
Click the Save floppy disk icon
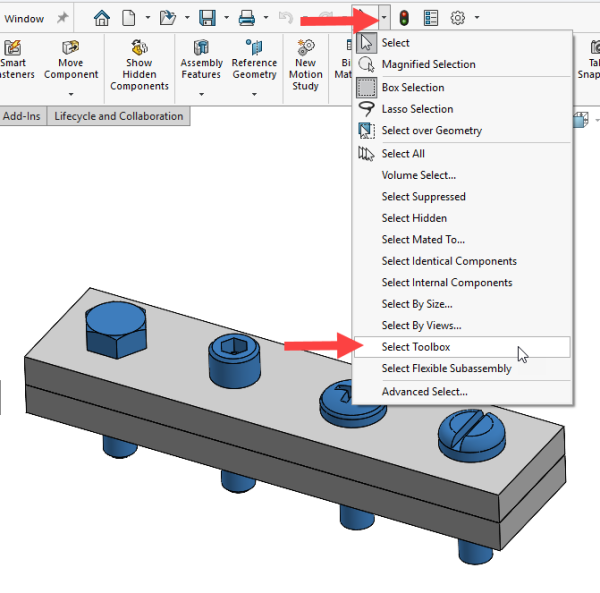(x=207, y=17)
